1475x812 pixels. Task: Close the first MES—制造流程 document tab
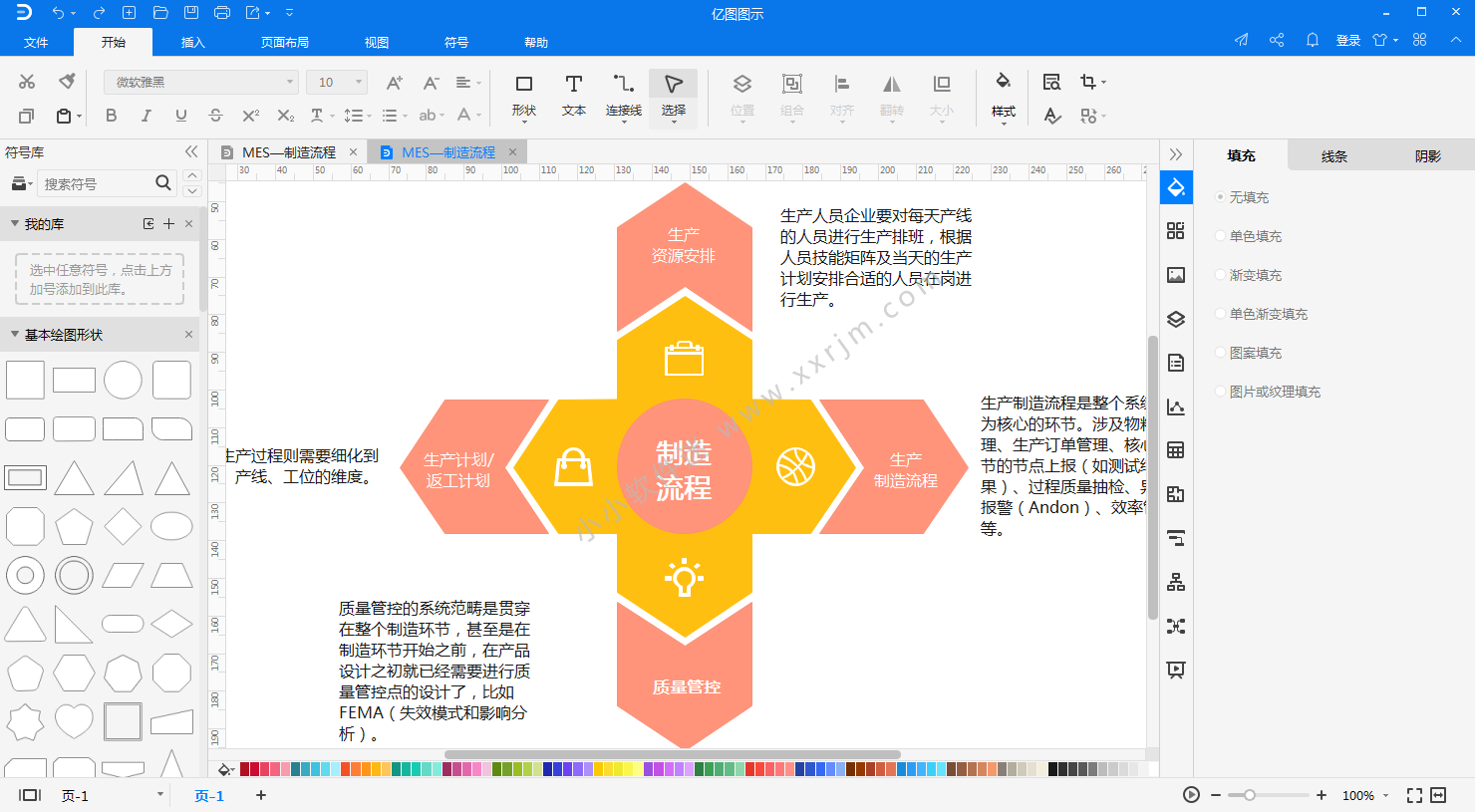click(353, 152)
